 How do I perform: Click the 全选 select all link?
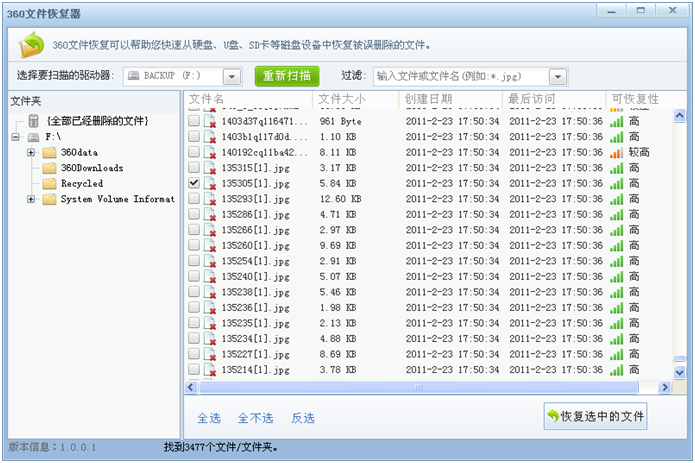[208, 418]
